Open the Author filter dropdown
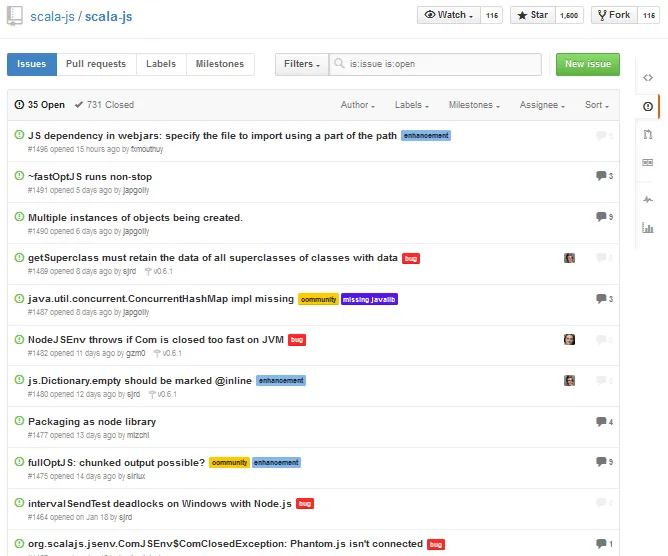Viewport: 668px width, 556px height. coord(357,105)
